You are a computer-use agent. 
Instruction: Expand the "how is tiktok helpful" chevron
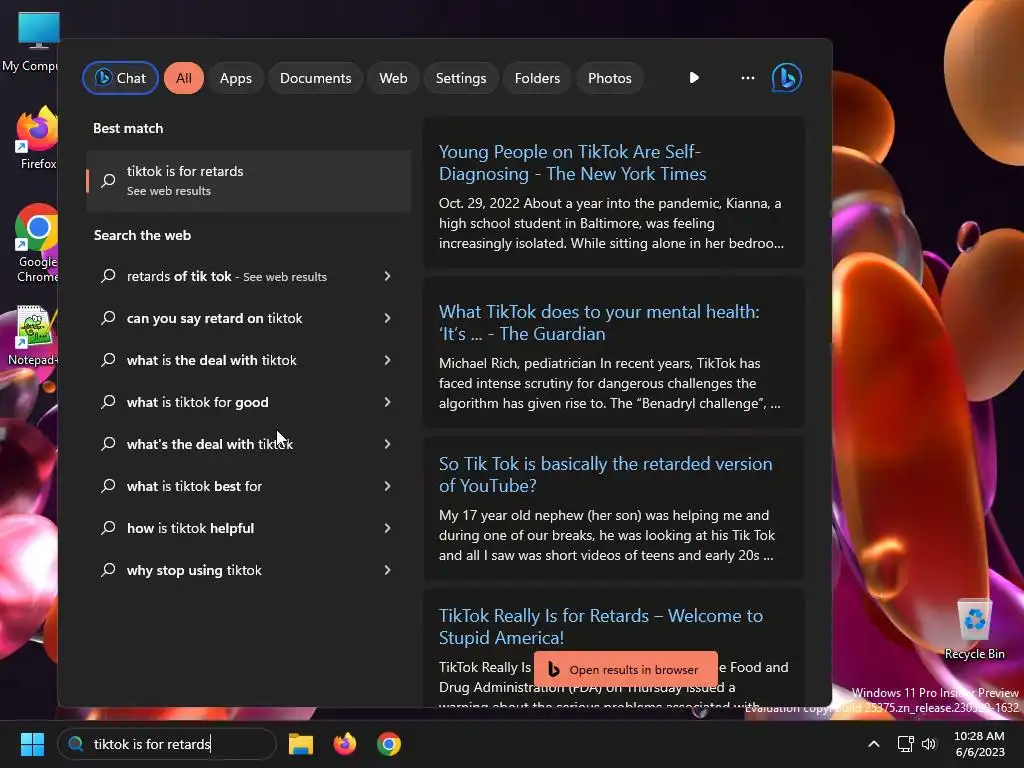[x=387, y=528]
